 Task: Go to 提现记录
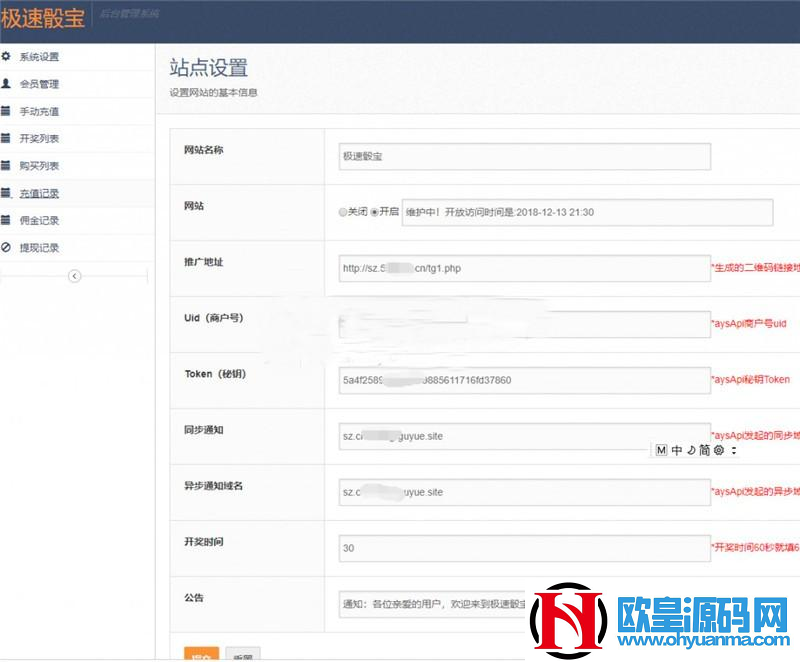[39, 248]
